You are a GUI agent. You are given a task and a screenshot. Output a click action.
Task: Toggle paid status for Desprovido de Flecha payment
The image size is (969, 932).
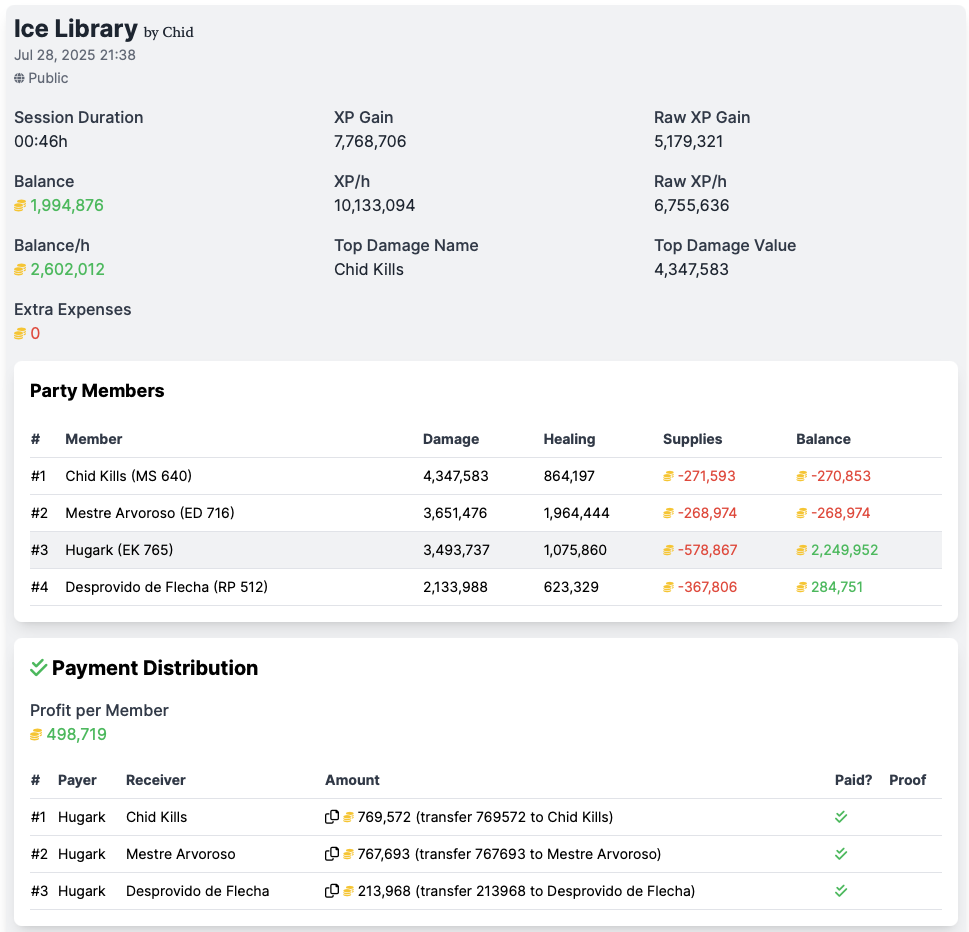[x=841, y=891]
